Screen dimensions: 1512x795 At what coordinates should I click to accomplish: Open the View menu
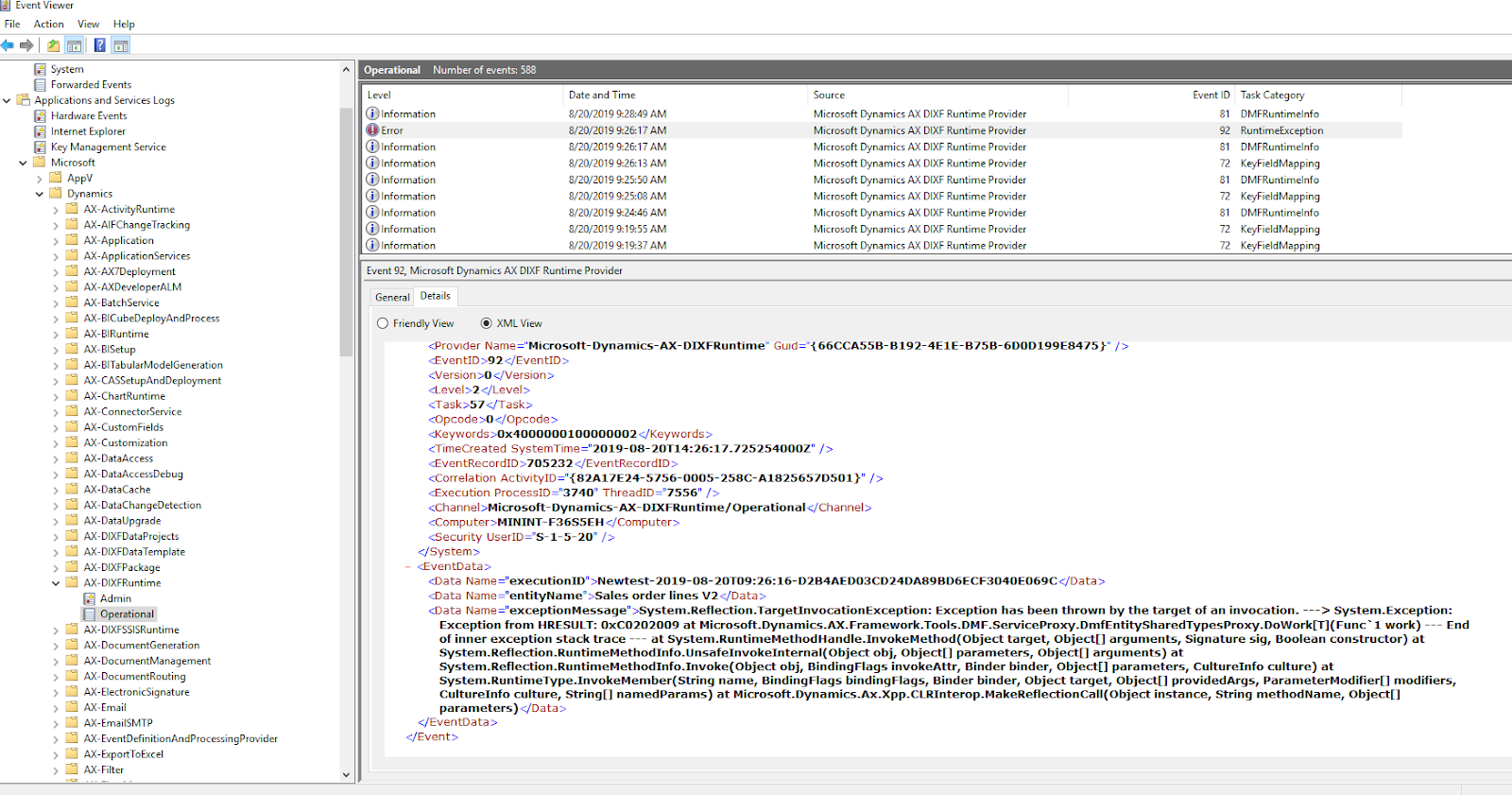tap(89, 25)
